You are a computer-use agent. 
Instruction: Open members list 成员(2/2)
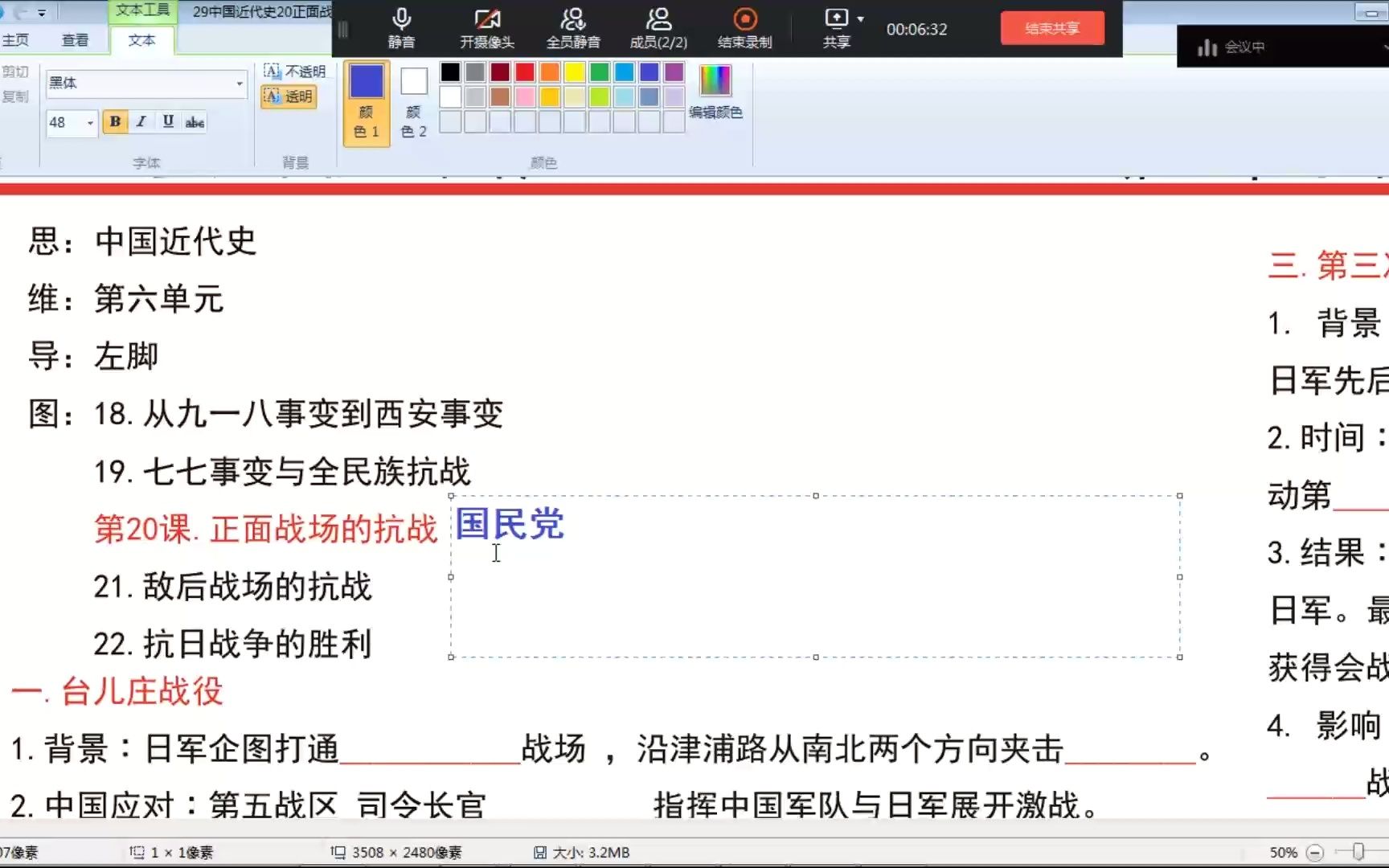click(658, 28)
